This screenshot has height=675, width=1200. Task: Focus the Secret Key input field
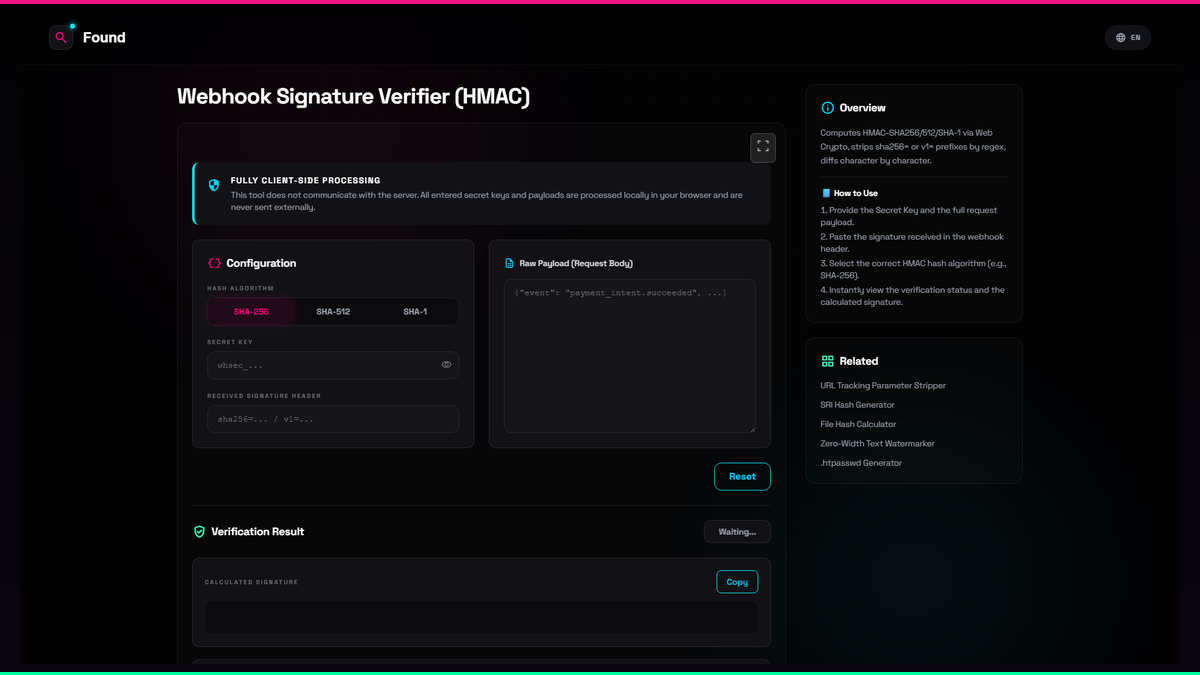[333, 365]
